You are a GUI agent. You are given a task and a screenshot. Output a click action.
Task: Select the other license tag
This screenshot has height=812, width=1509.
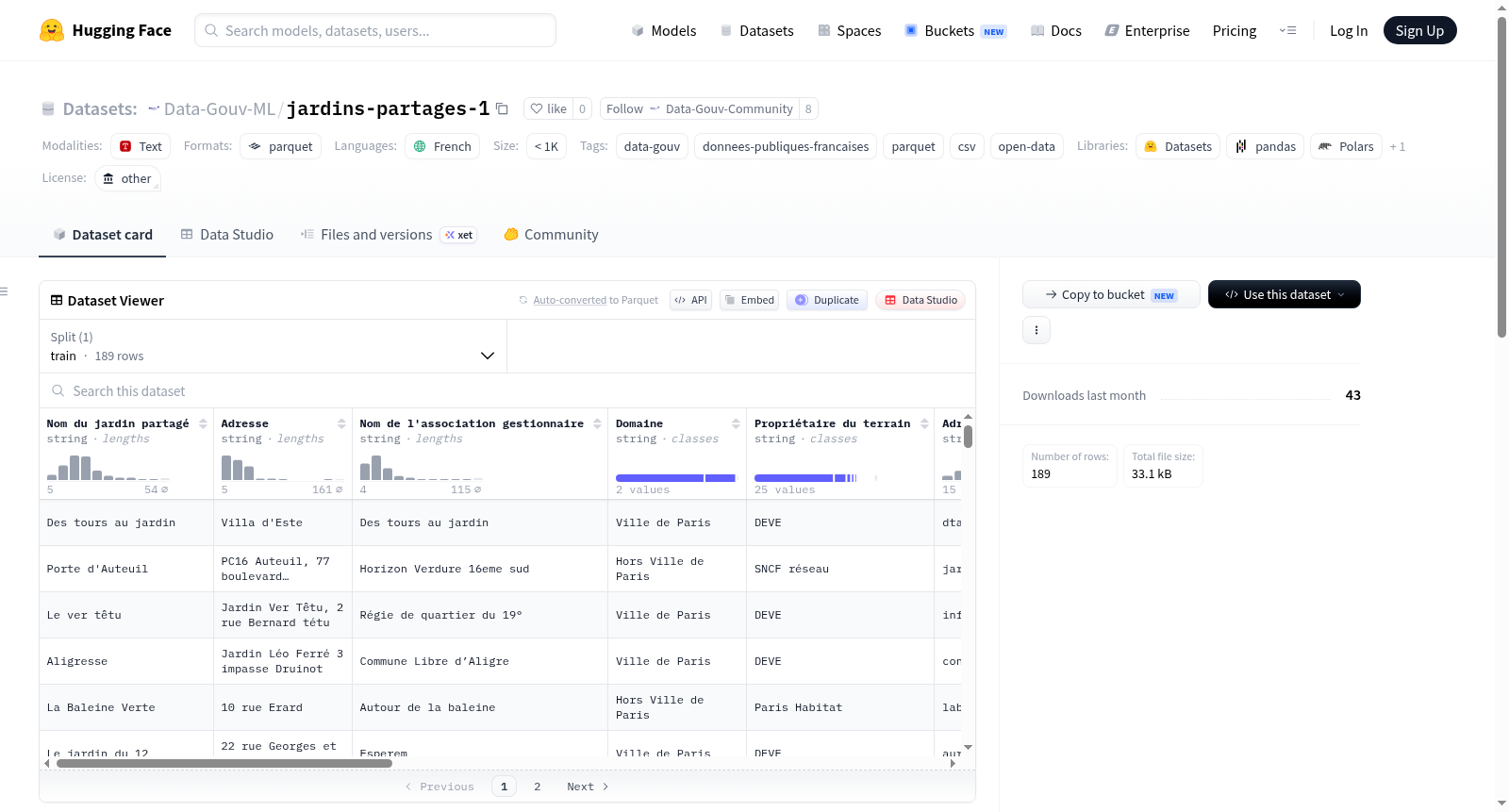coord(127,178)
